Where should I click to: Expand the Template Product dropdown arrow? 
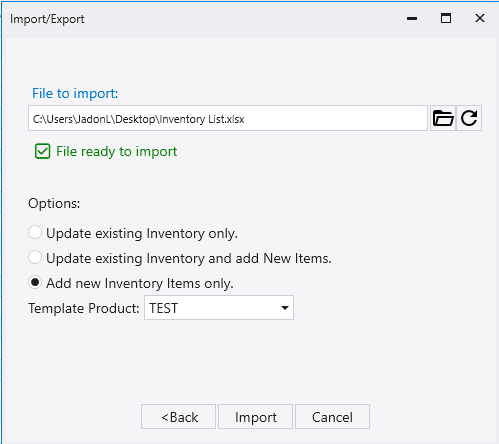(285, 308)
